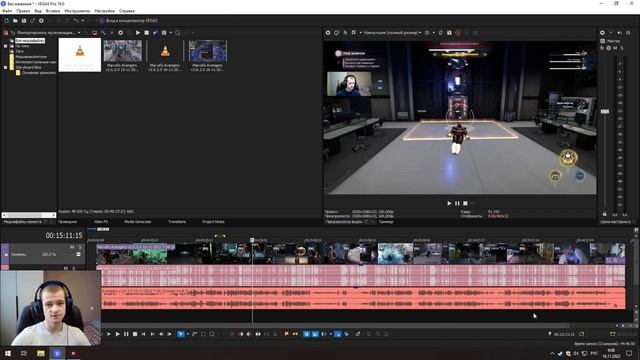Viewport: 640px width, 360px height.
Task: Click the Search media magnifier icon
Action: [178, 33]
